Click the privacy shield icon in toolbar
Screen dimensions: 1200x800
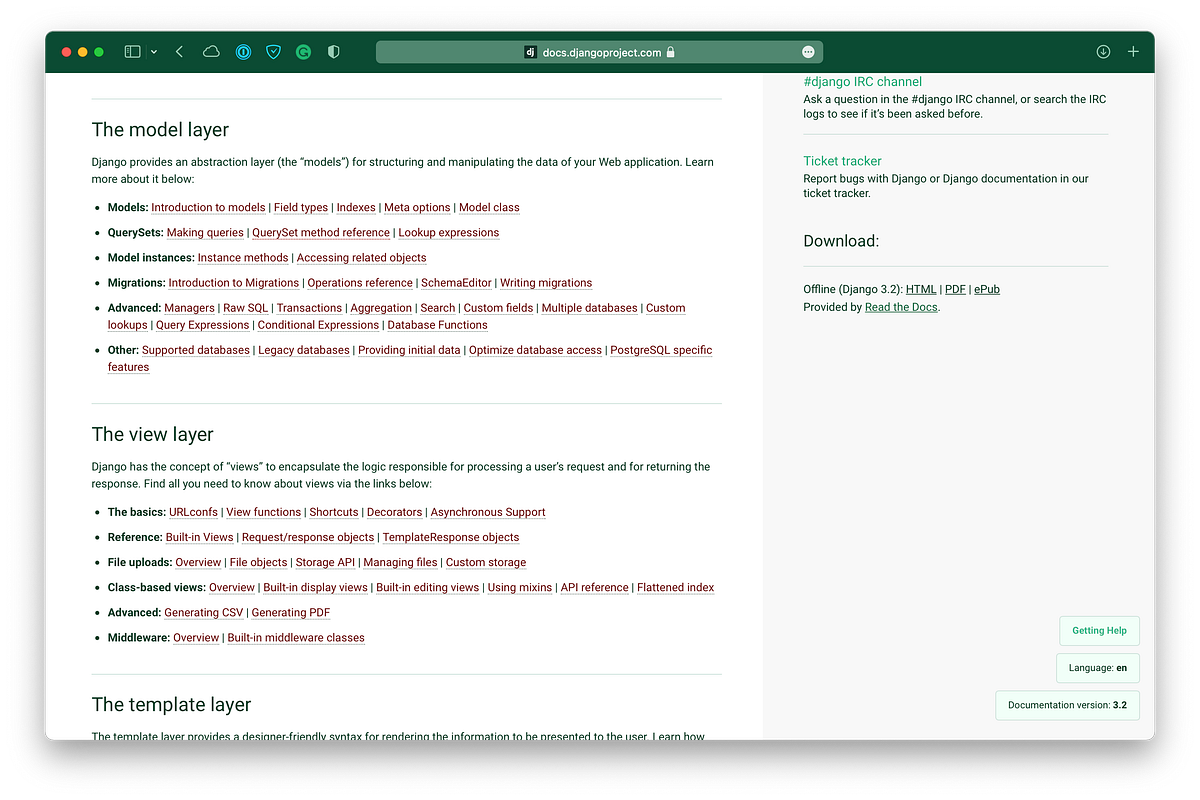[333, 51]
